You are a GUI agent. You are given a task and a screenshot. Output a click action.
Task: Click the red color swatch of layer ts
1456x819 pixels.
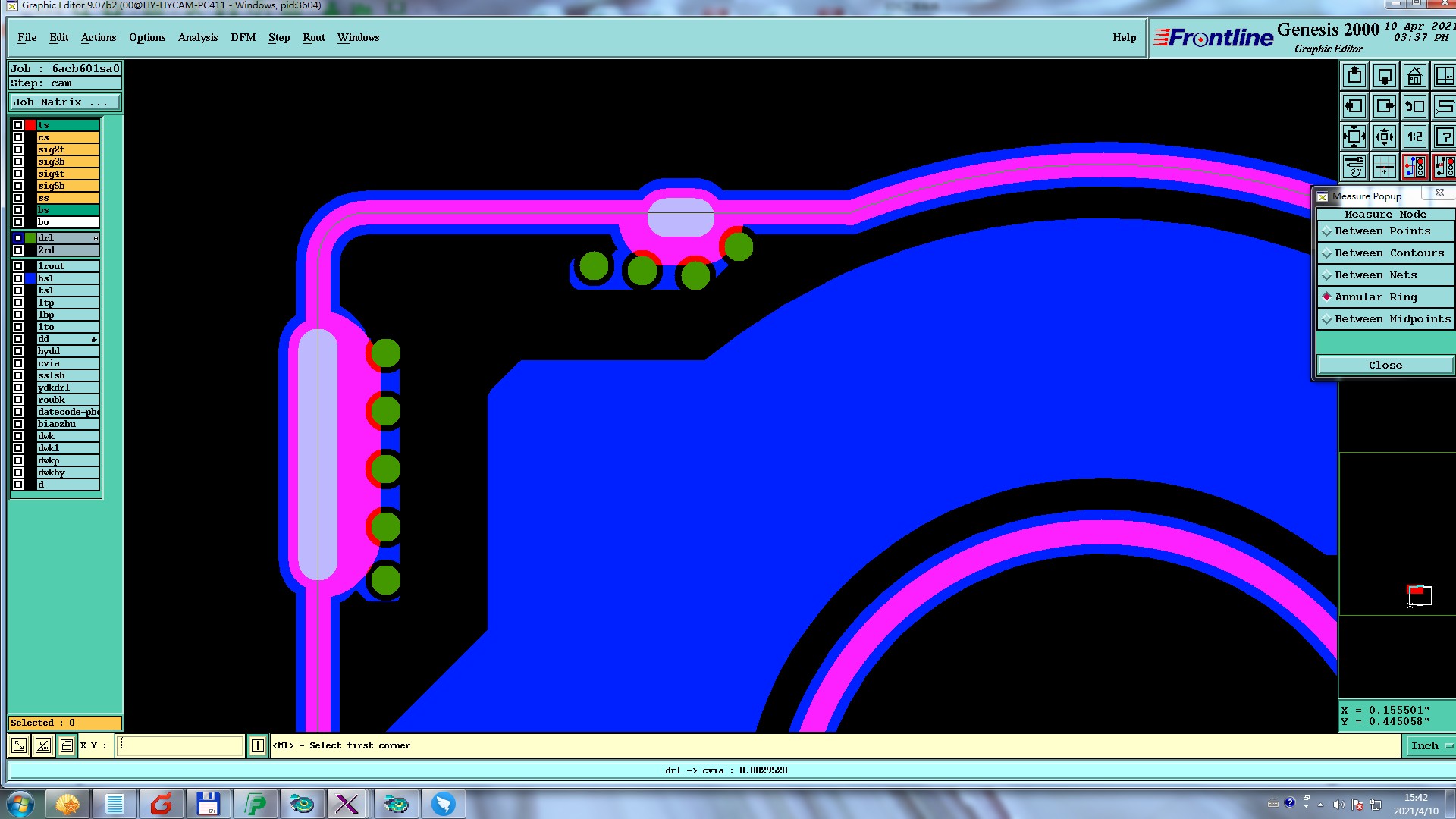click(30, 125)
